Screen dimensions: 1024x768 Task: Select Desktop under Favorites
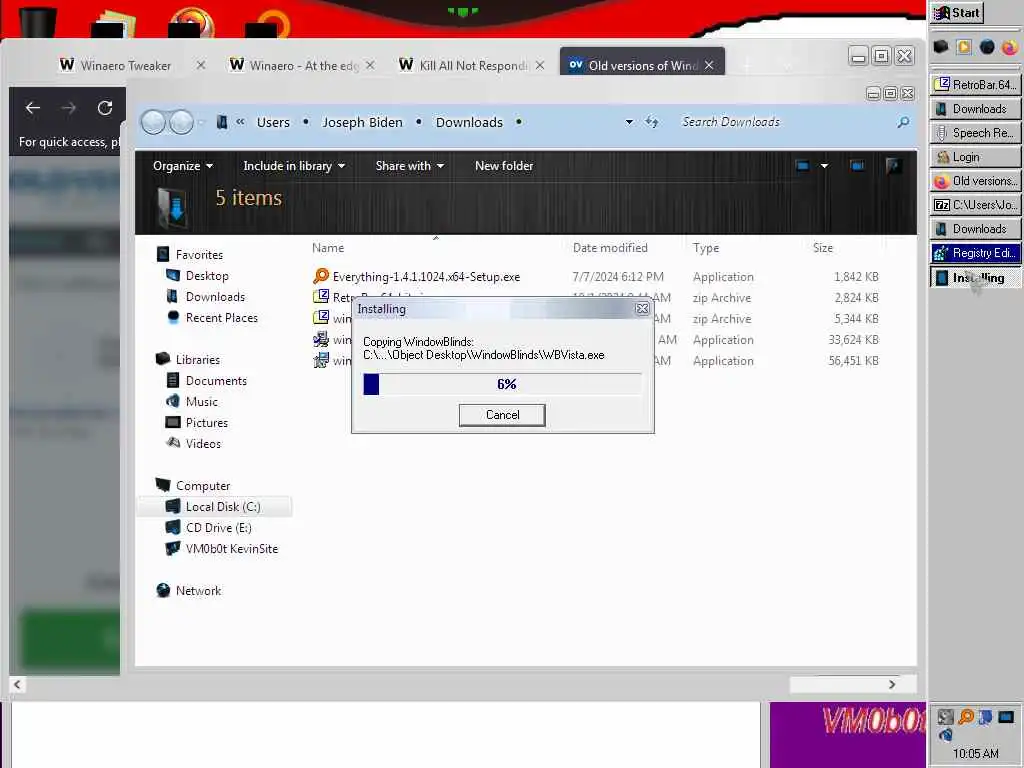click(206, 276)
